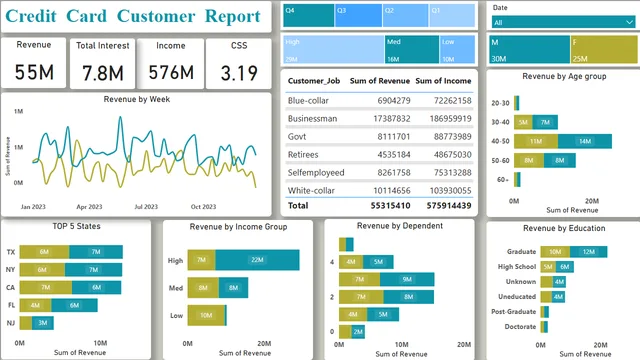Click the NJ teal 3M bar segment
Screen dimensions: 640x360
coord(43,323)
